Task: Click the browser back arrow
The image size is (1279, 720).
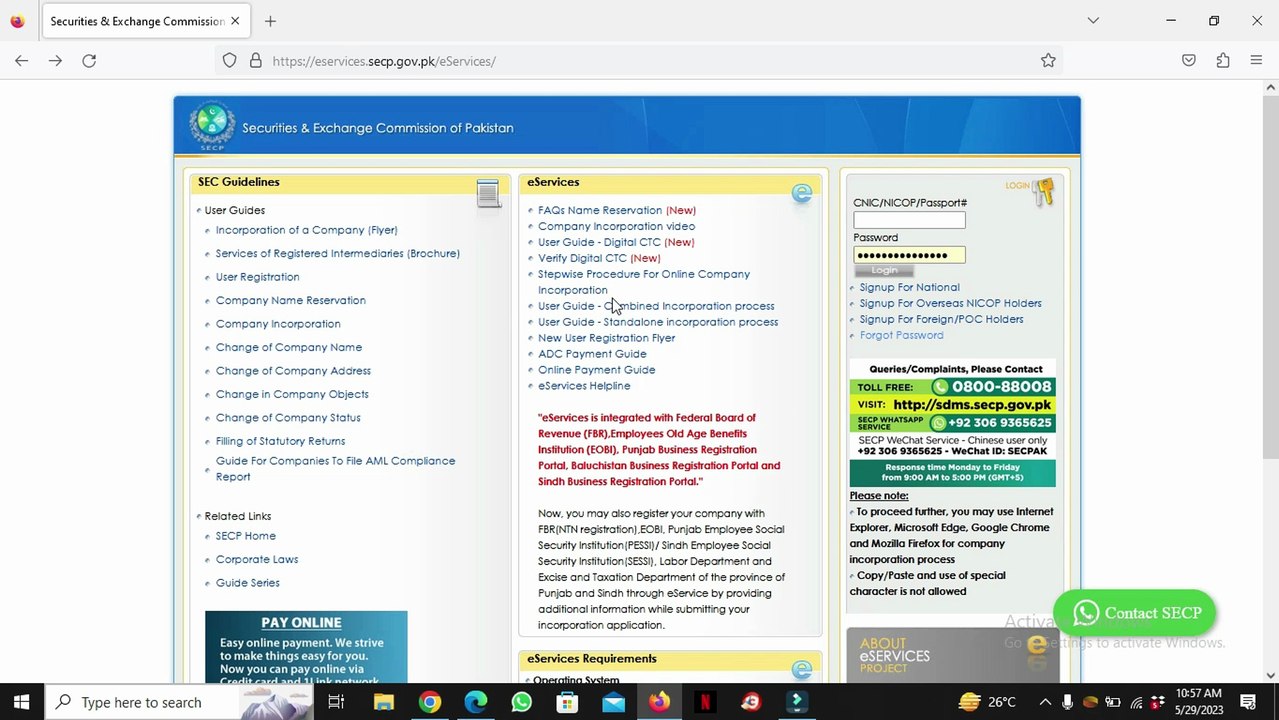Action: (x=21, y=61)
